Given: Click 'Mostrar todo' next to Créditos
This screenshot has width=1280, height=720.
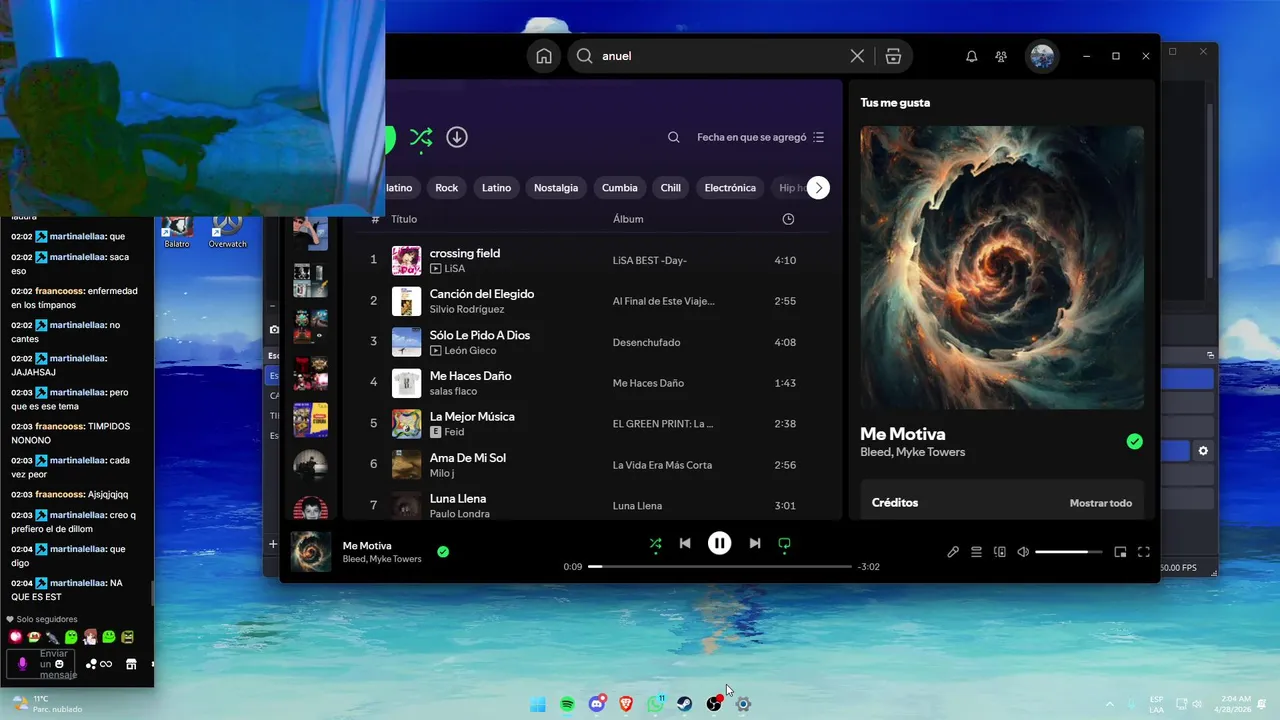Looking at the screenshot, I should 1101,503.
